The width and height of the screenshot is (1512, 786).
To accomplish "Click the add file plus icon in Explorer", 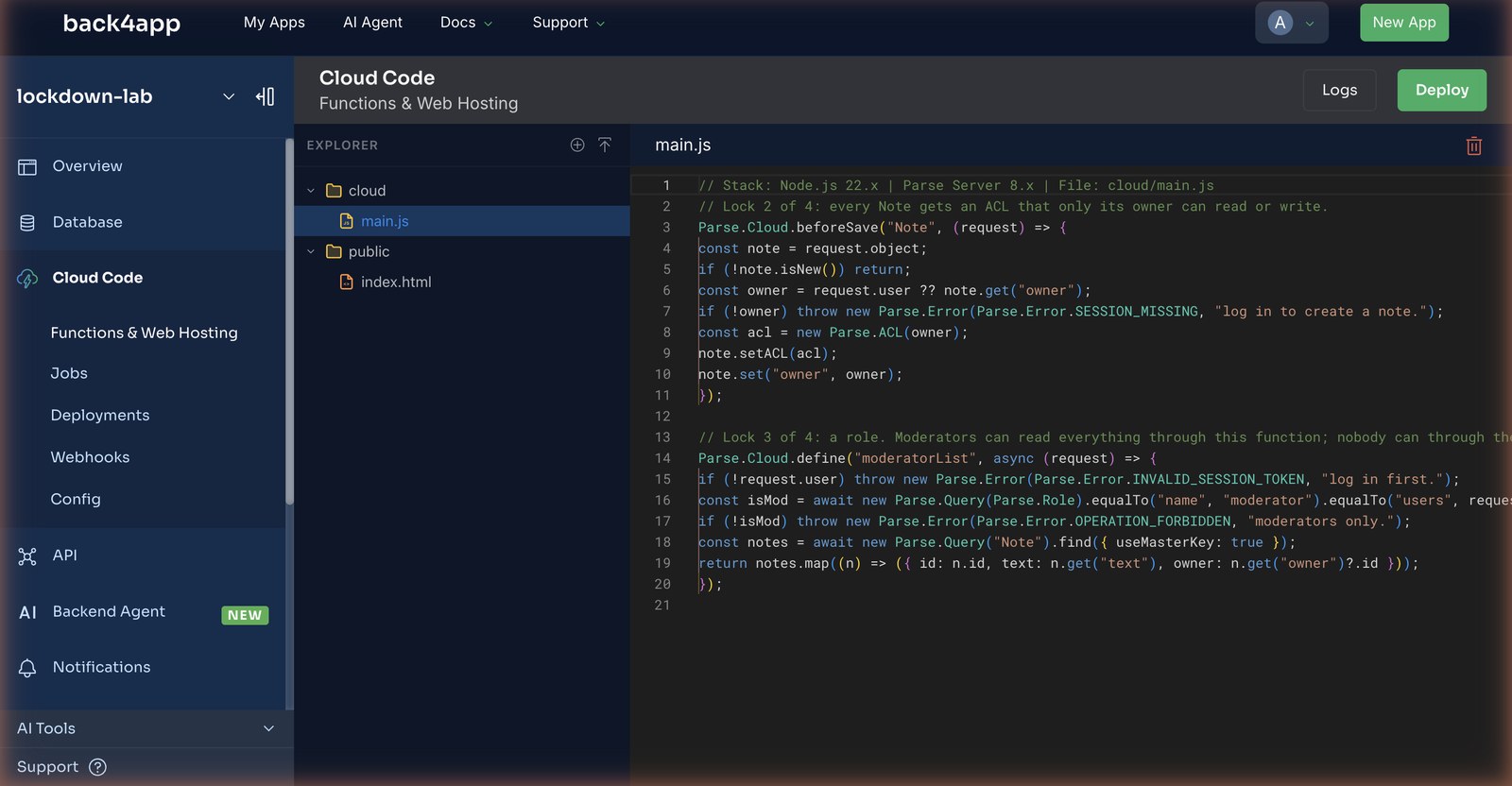I will [x=577, y=145].
